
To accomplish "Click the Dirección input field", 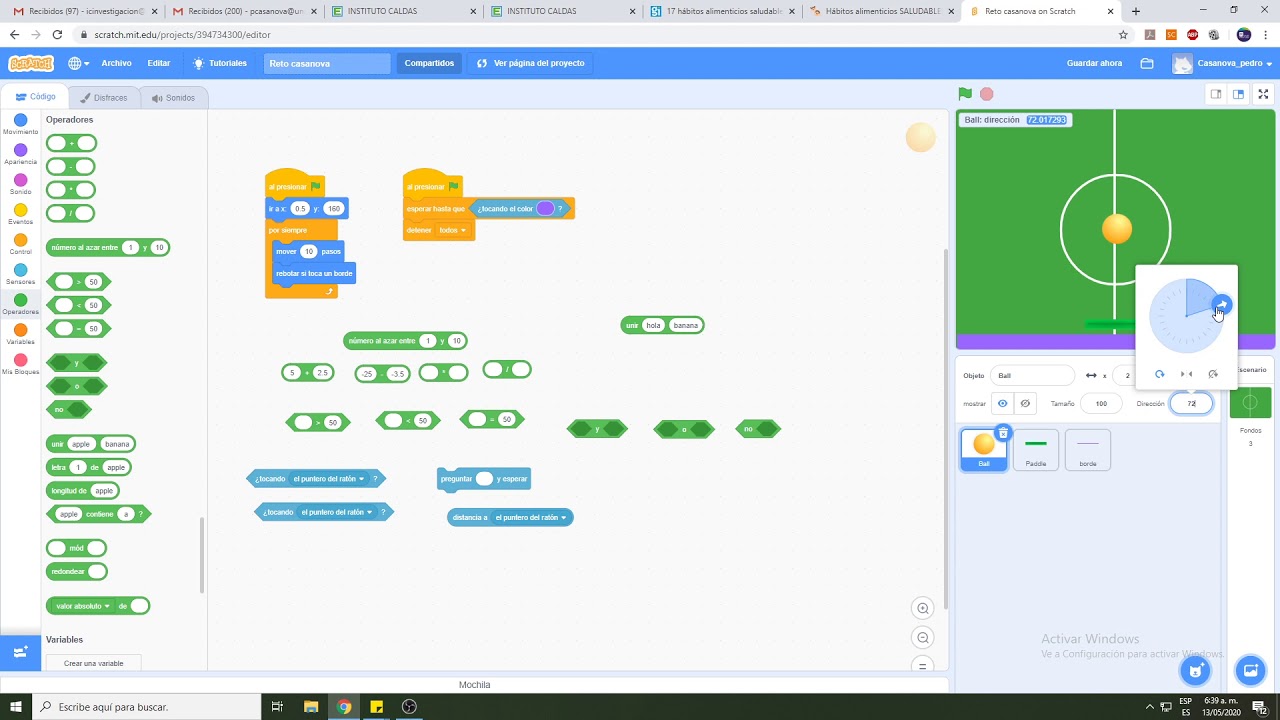I will click(x=1191, y=404).
